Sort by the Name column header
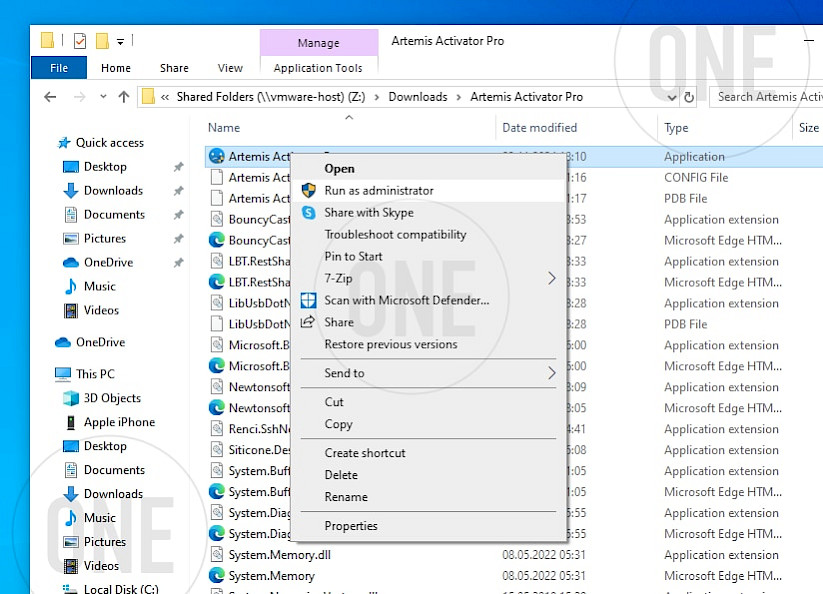The width and height of the screenshot is (823, 594). [x=224, y=128]
